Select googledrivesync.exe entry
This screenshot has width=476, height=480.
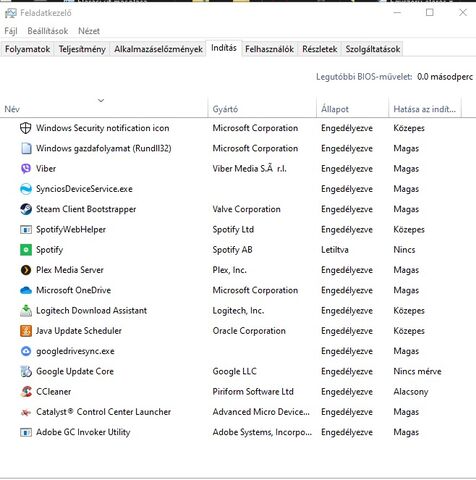coord(75,351)
